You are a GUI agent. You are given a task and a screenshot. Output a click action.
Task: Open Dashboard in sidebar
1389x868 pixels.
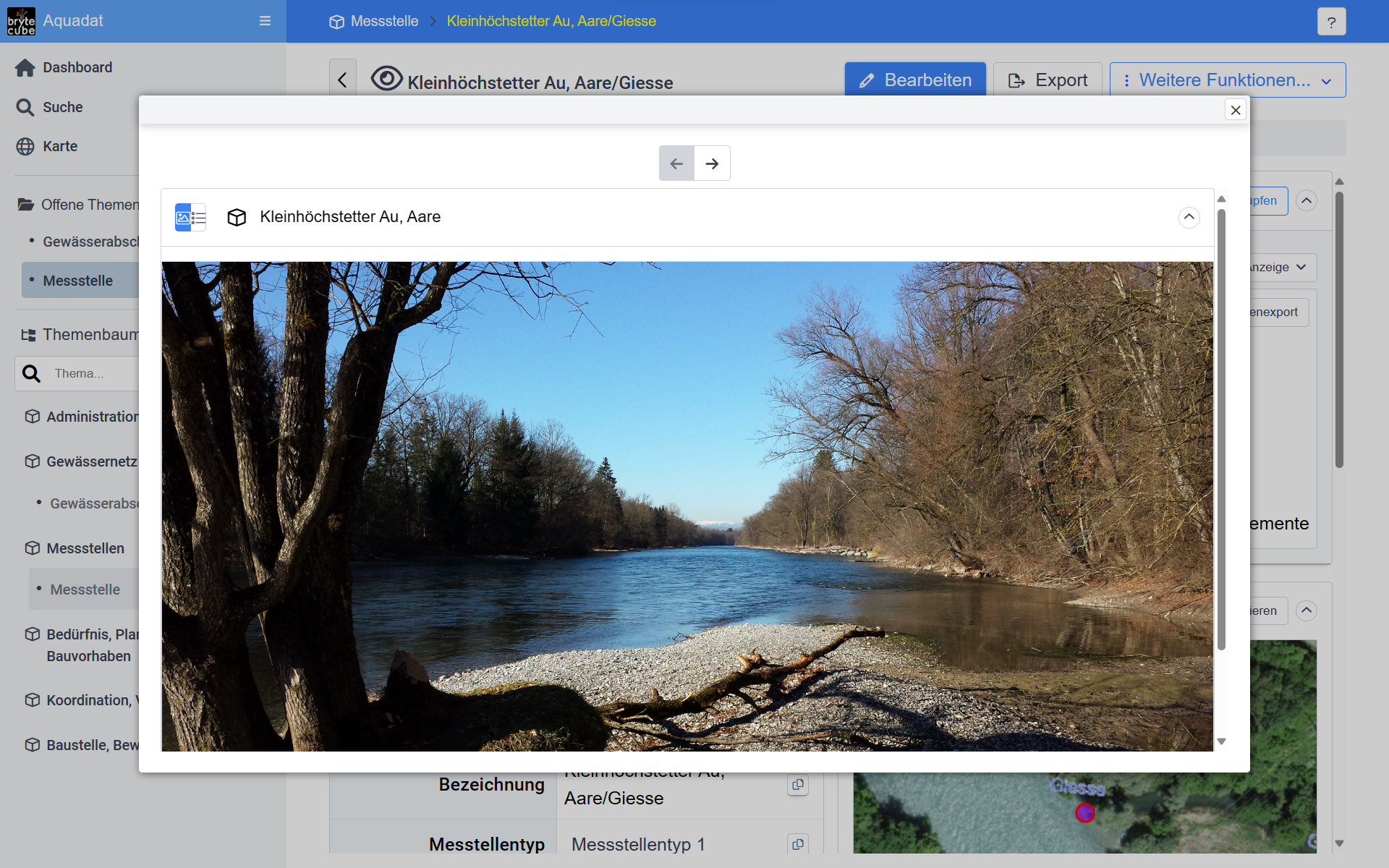77,67
